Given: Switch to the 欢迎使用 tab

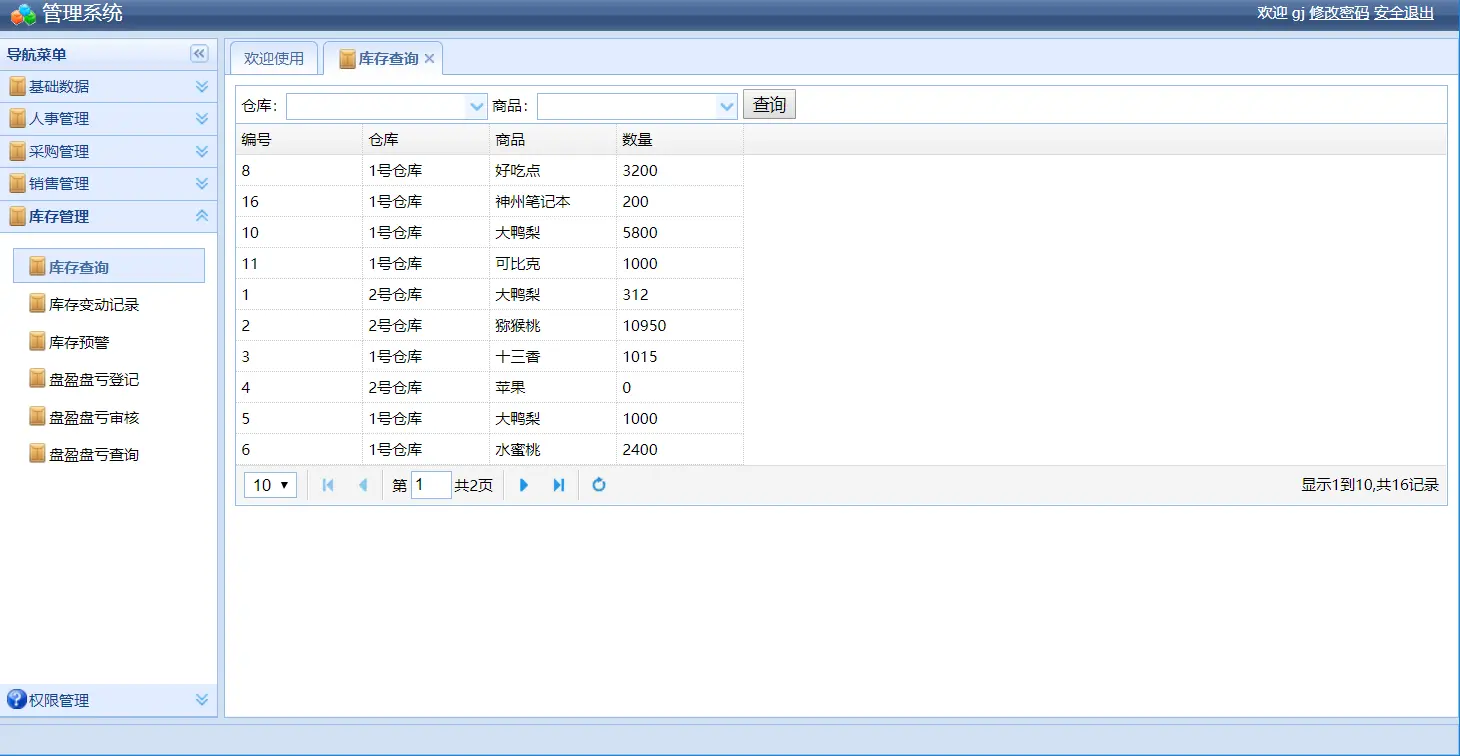Looking at the screenshot, I should pos(274,59).
